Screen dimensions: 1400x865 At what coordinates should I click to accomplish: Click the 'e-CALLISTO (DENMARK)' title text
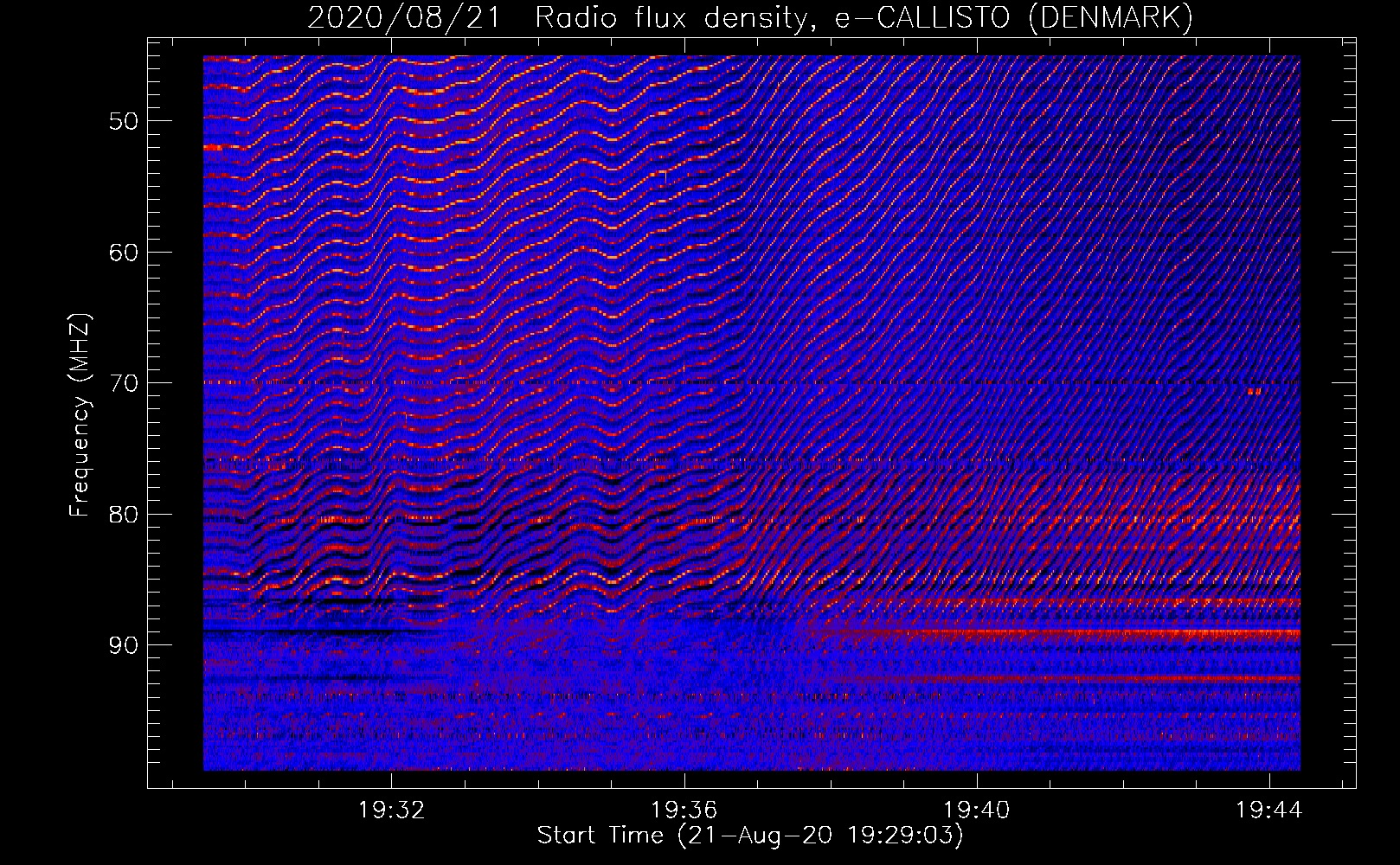coord(1014,18)
